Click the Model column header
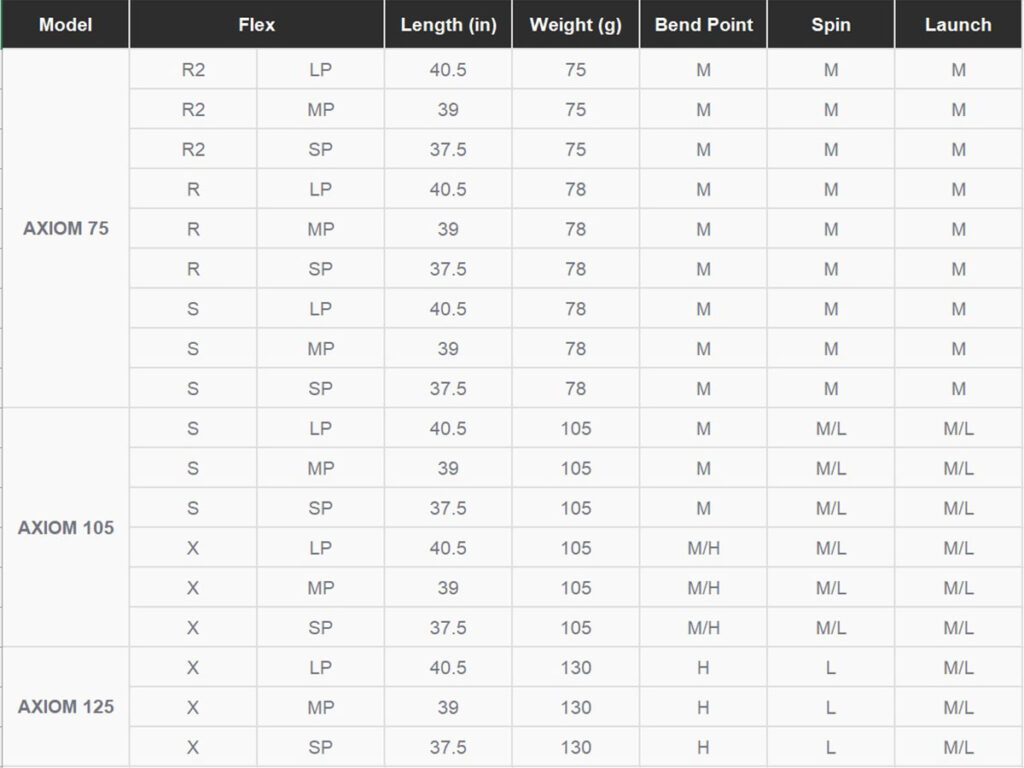The height and width of the screenshot is (768, 1024). (x=65, y=25)
